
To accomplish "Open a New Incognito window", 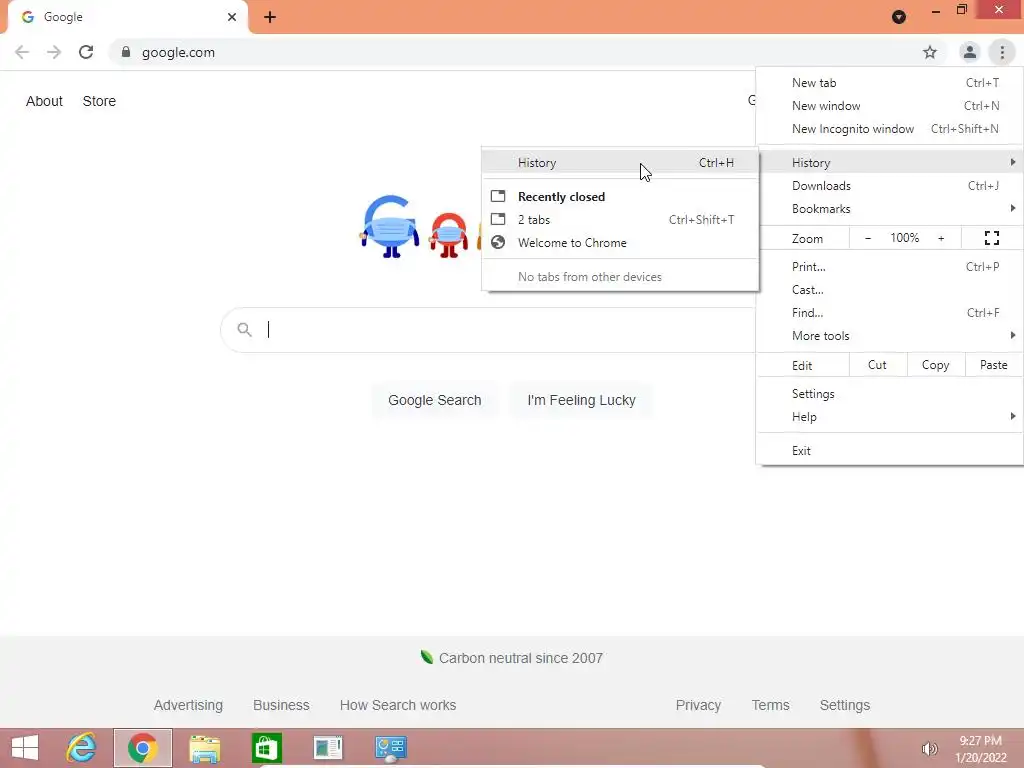I will pyautogui.click(x=889, y=129).
